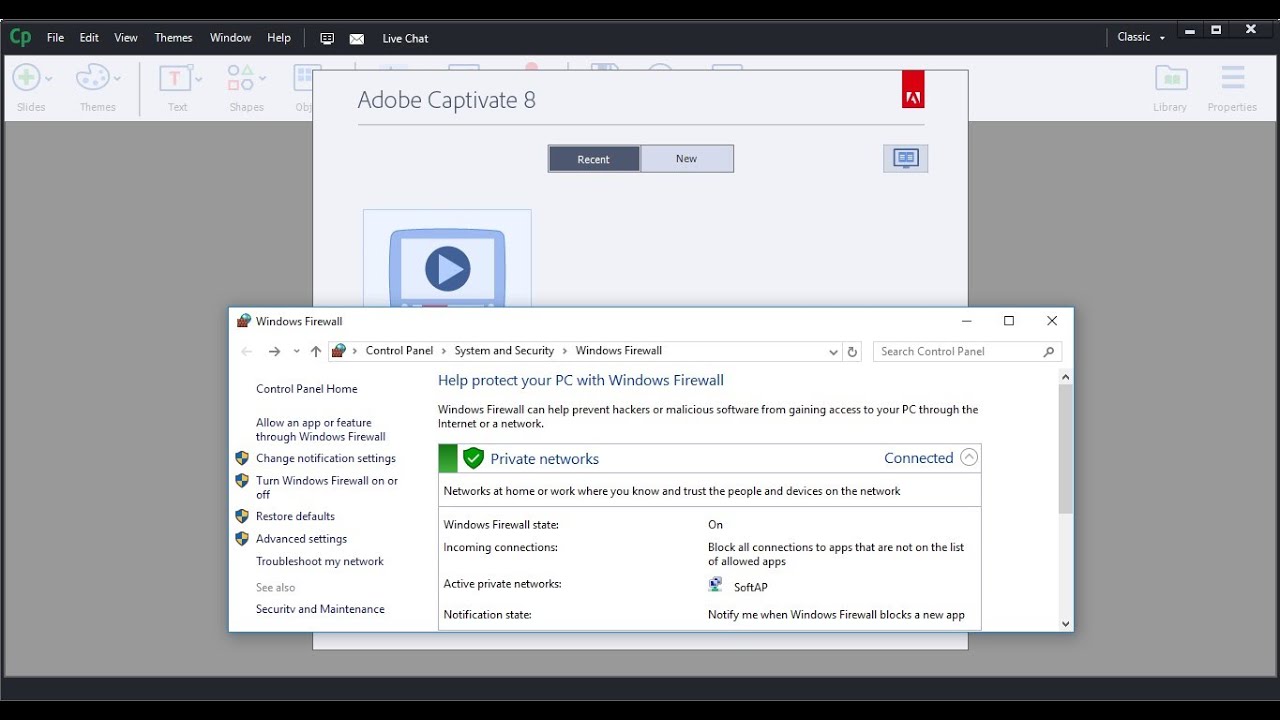Click the SoftAP network icon

pyautogui.click(x=716, y=585)
